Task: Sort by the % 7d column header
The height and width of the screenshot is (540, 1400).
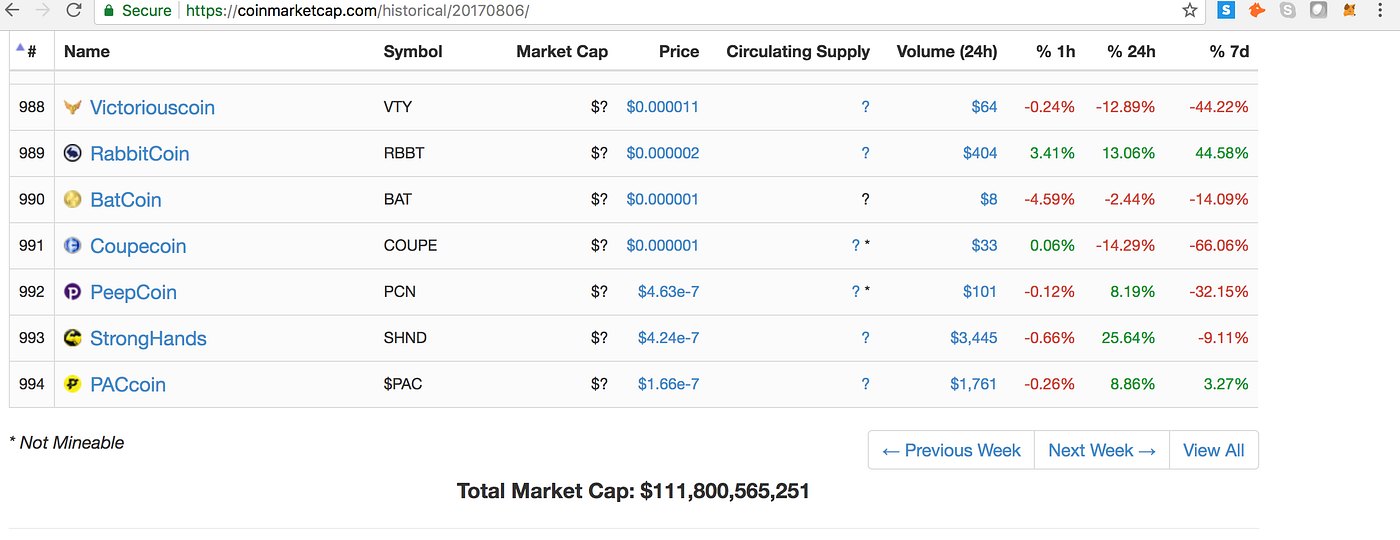Action: coord(1229,51)
